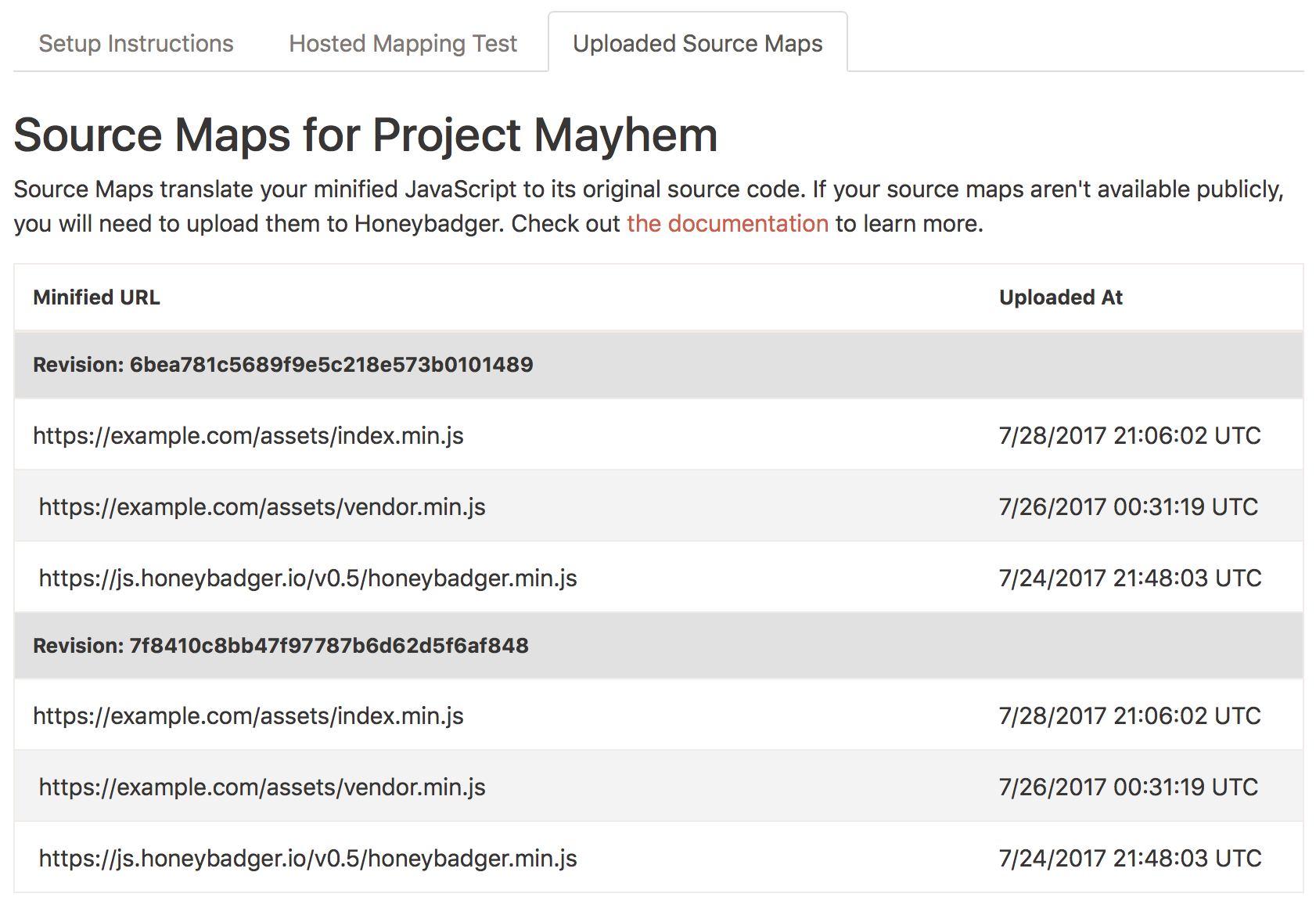Open honeybadger.min.js under the second revision
This screenshot has width=1316, height=908.
pyautogui.click(x=307, y=857)
